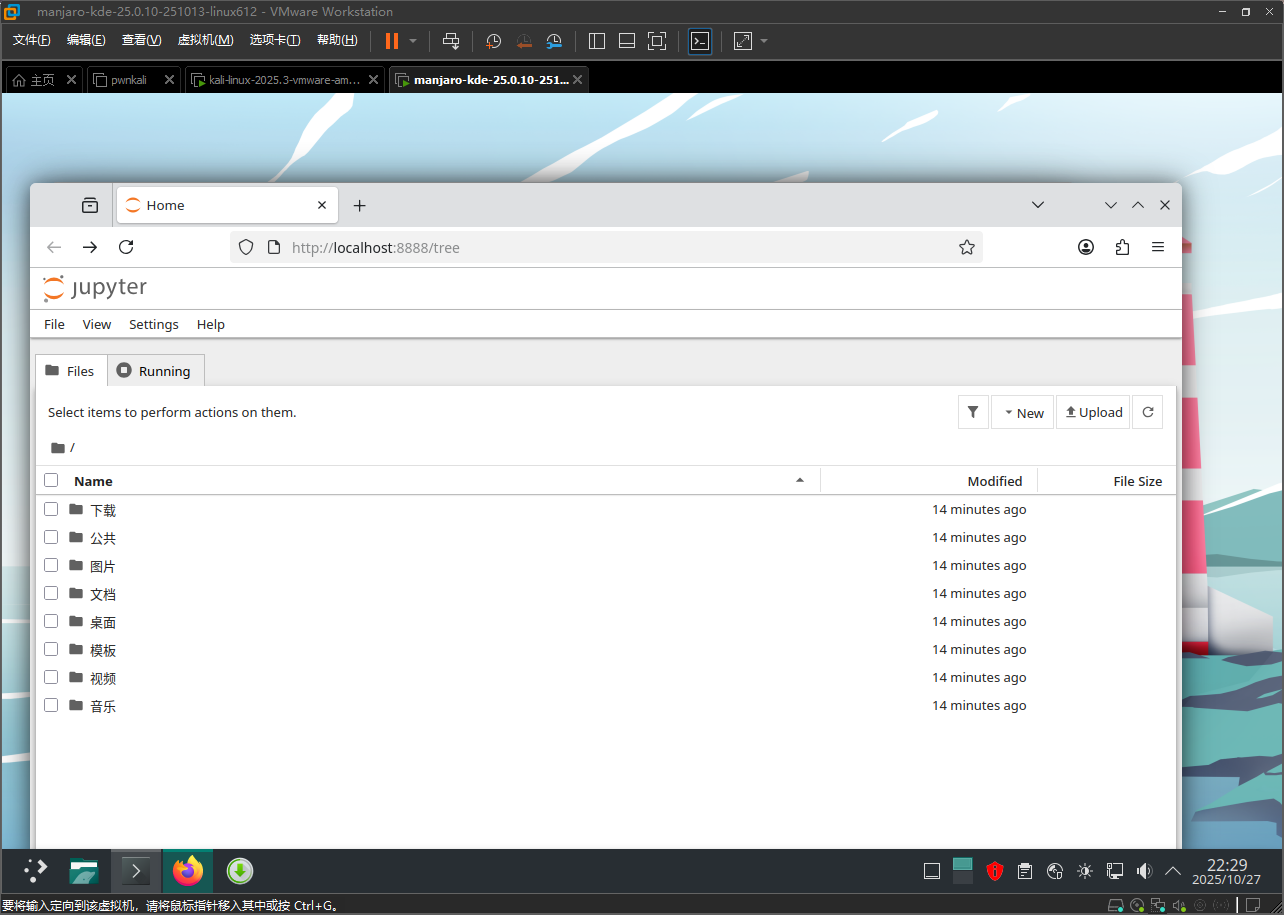
Task: Tick the checkbox for the 下载 folder
Action: tap(51, 510)
